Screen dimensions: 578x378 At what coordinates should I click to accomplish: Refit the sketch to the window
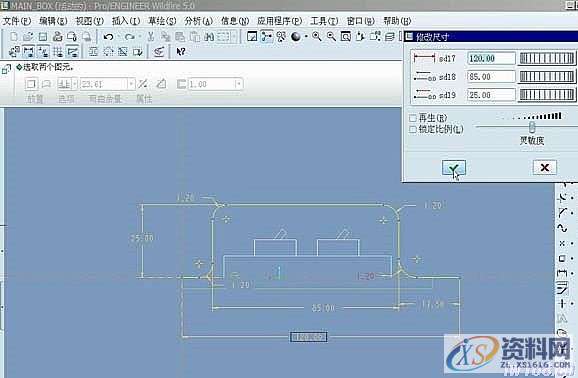(x=346, y=37)
